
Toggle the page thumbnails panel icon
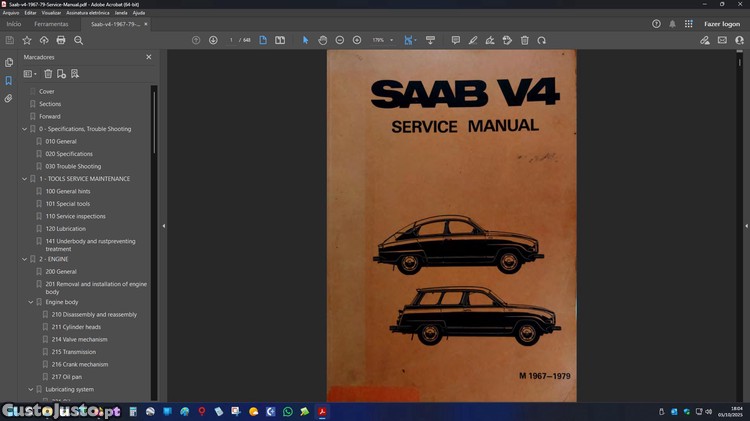[x=9, y=62]
